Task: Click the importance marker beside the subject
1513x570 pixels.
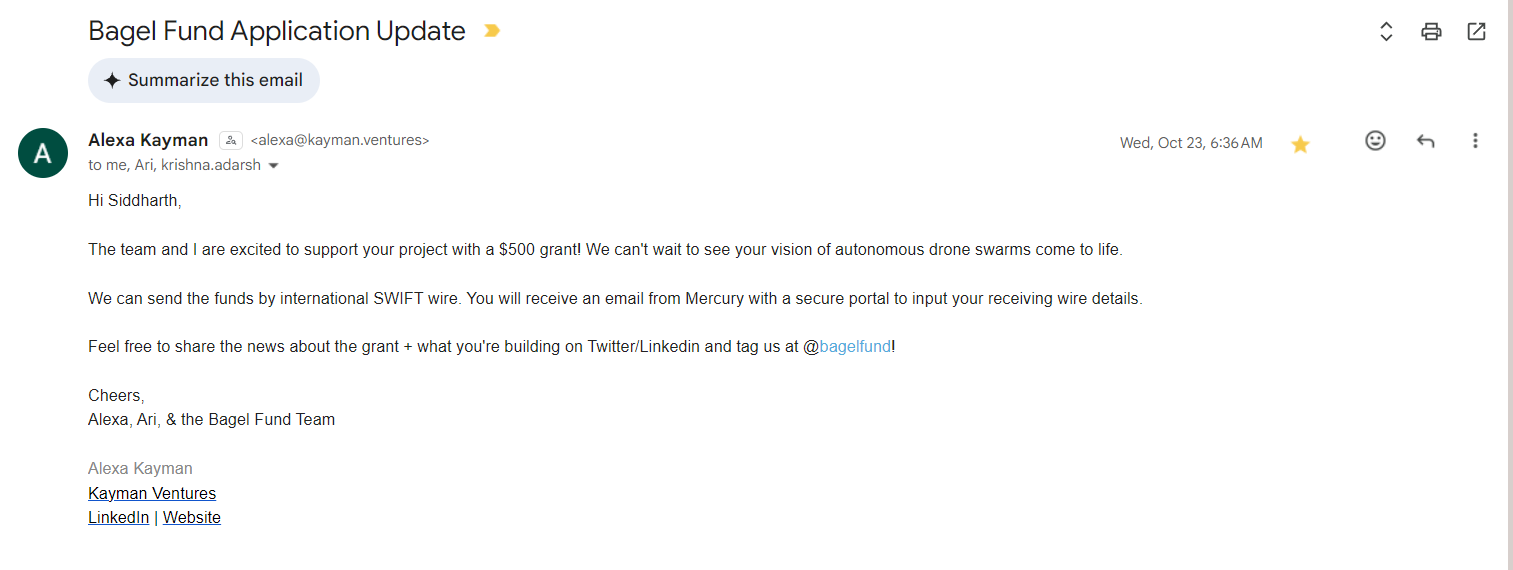Action: (x=491, y=31)
